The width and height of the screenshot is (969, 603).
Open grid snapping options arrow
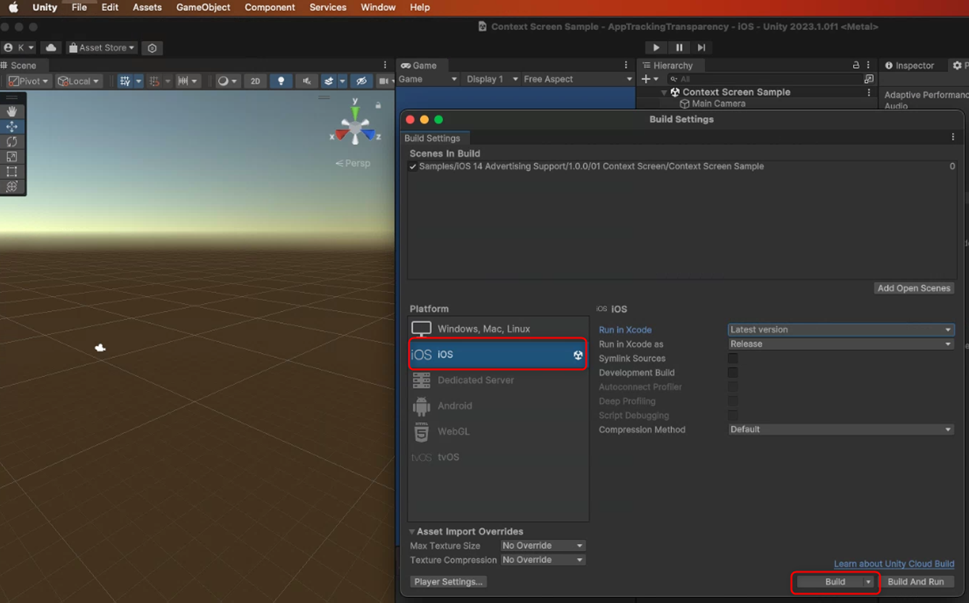tap(138, 81)
